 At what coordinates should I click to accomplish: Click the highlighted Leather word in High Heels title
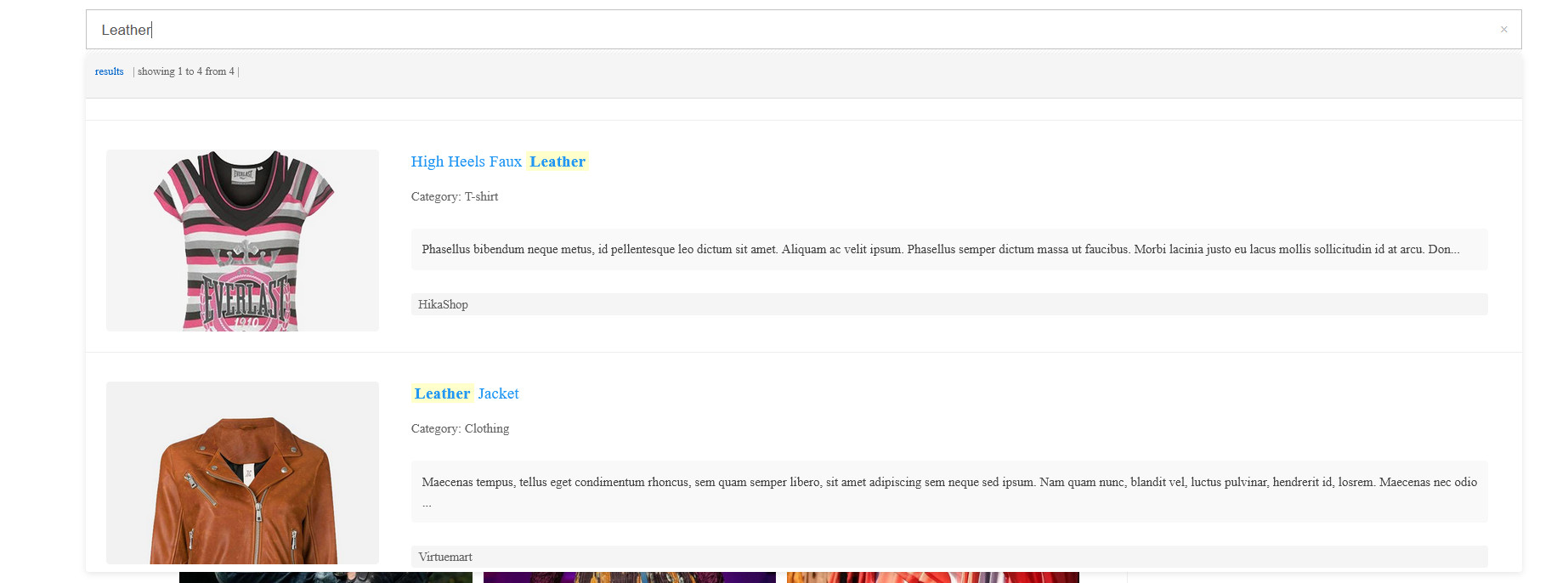coord(558,161)
